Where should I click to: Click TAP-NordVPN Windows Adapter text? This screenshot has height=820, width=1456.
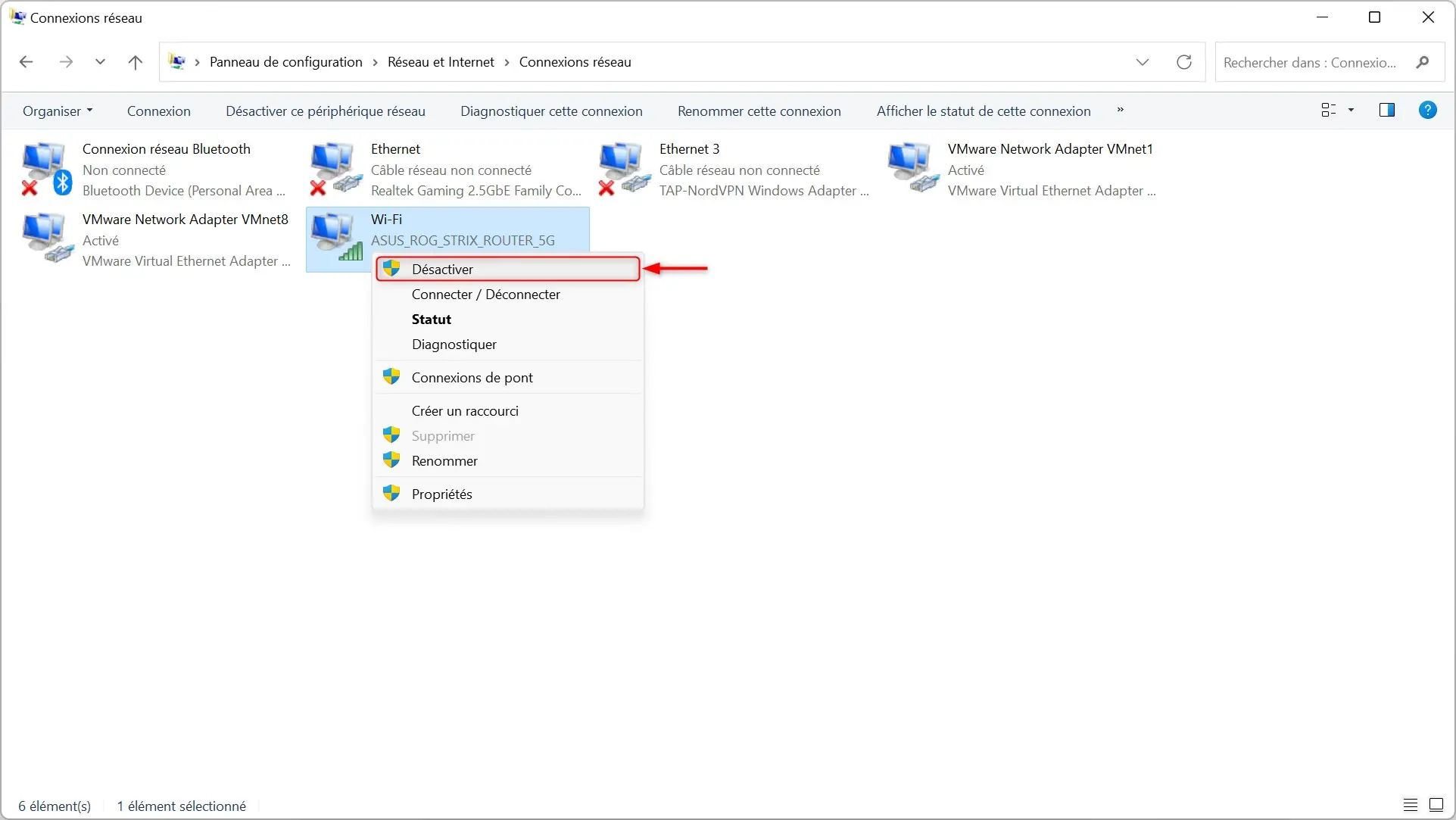tap(763, 191)
